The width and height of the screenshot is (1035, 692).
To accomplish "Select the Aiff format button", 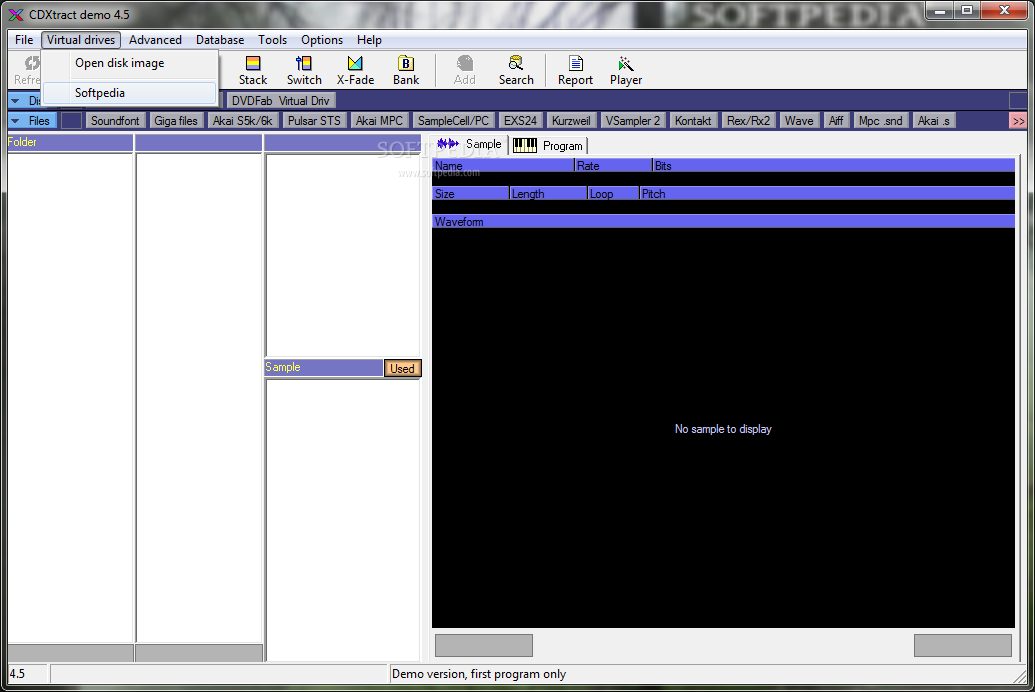I will 836,121.
